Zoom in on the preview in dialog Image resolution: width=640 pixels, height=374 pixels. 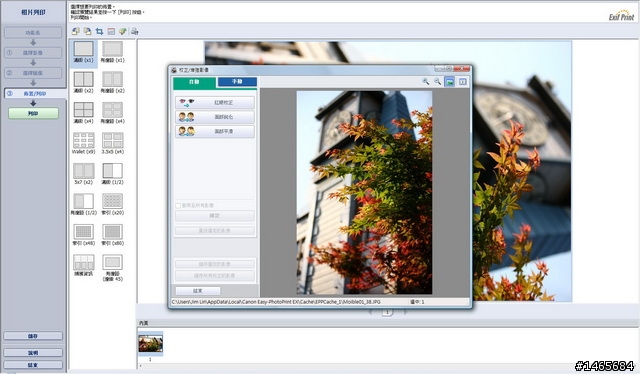coord(425,81)
